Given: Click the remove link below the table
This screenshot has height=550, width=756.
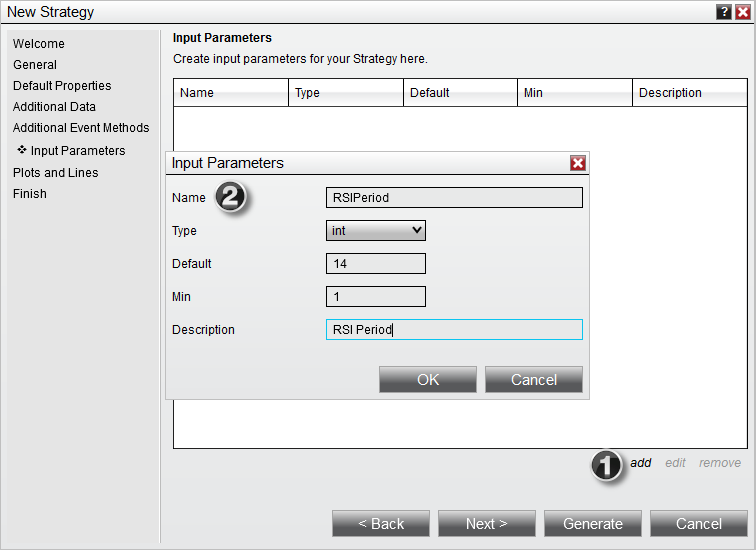Looking at the screenshot, I should [x=720, y=463].
